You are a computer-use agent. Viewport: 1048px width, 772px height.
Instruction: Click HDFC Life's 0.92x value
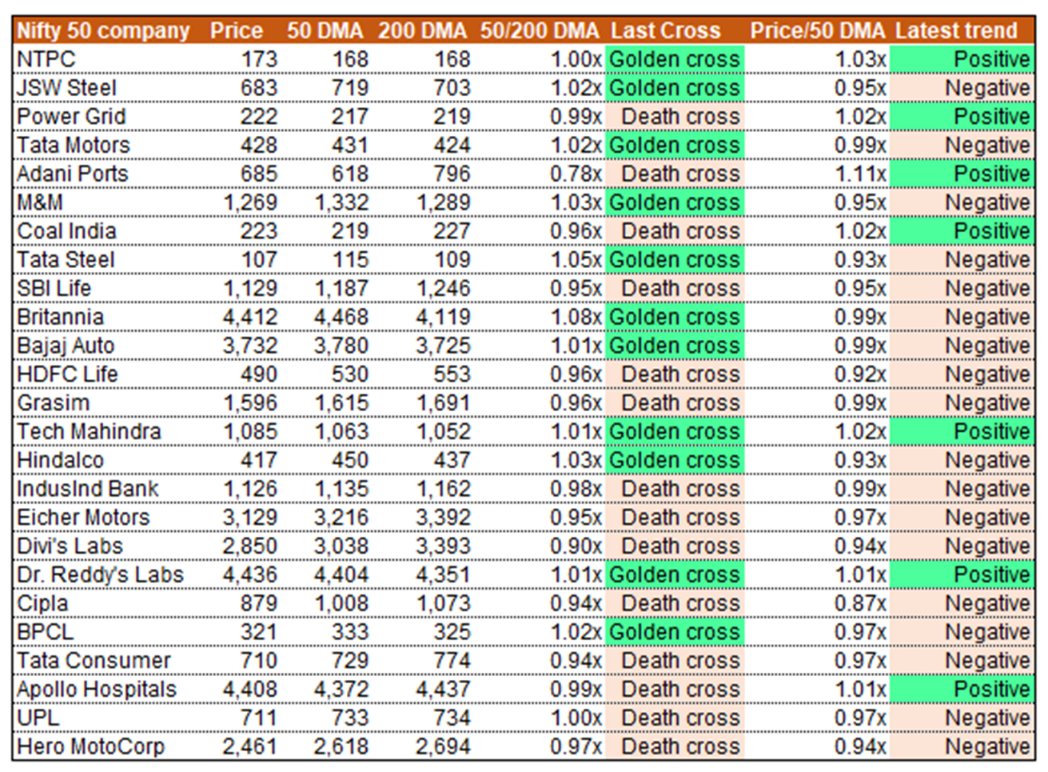tap(860, 375)
